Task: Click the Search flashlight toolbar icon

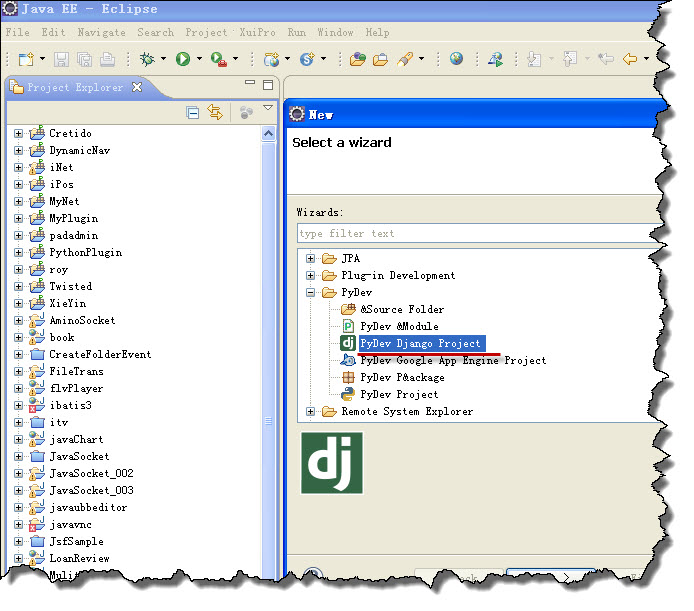Action: pos(405,58)
